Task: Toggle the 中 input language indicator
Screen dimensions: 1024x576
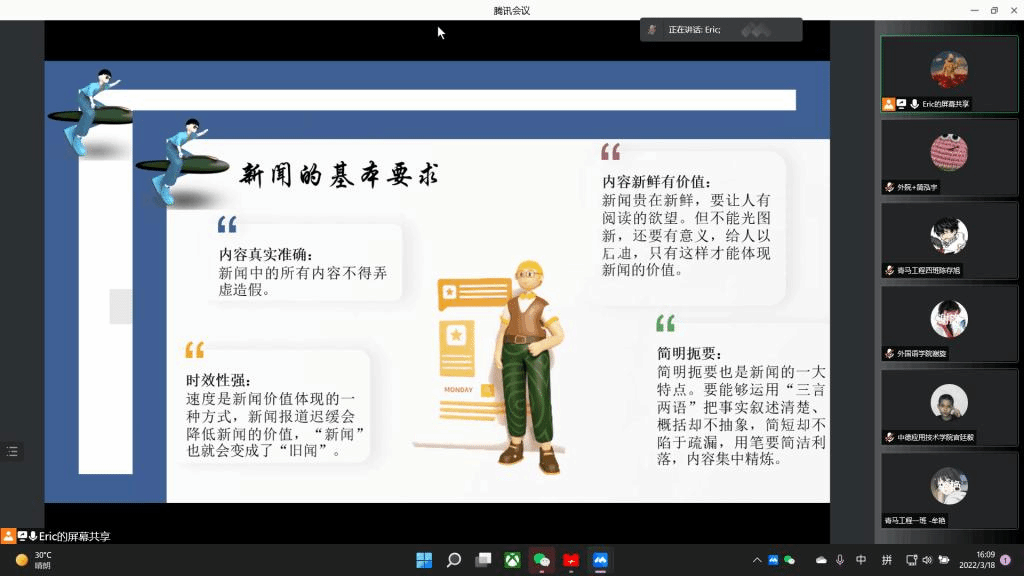Action: pyautogui.click(x=861, y=560)
